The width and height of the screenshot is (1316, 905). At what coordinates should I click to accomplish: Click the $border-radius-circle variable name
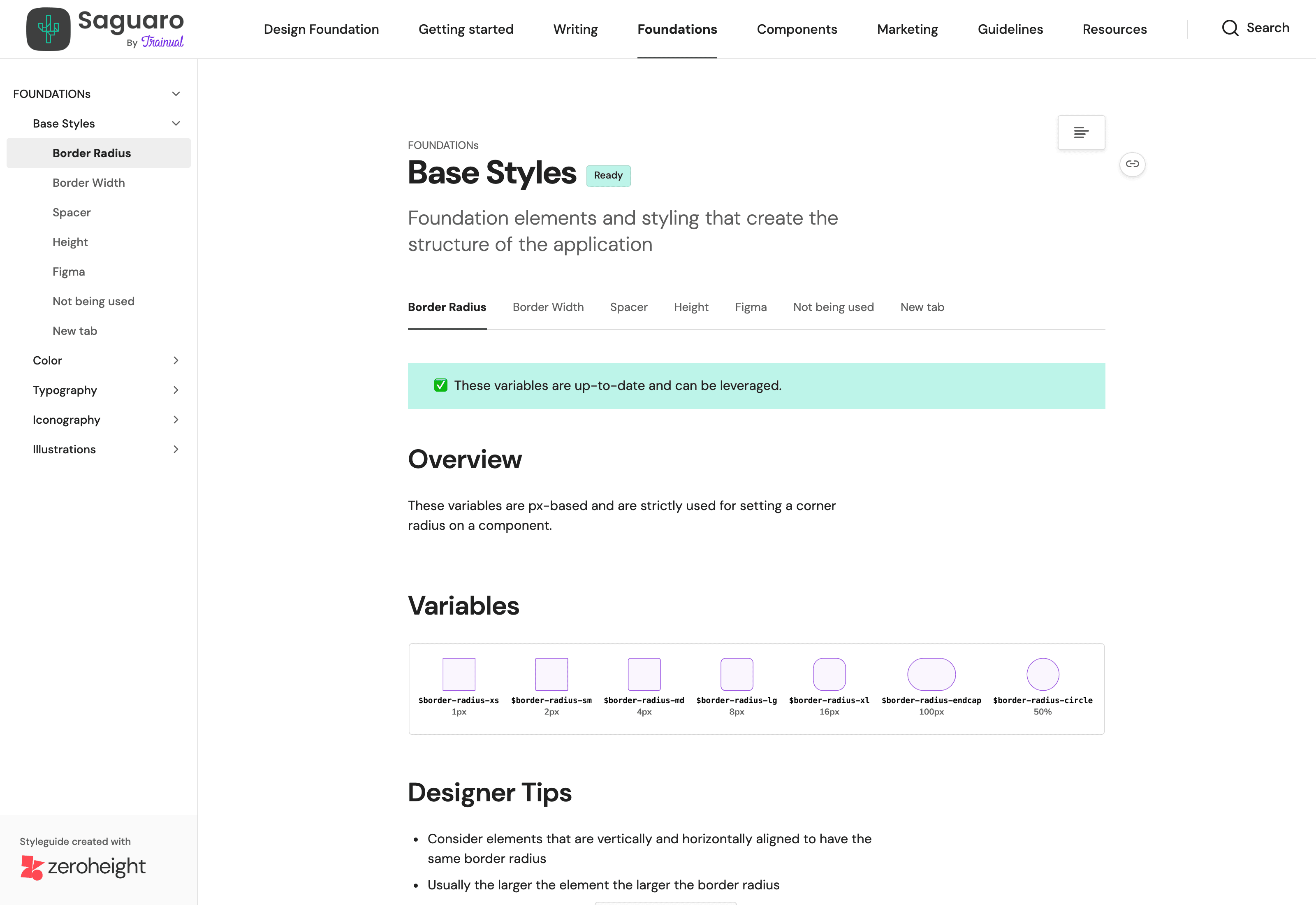(1042, 700)
